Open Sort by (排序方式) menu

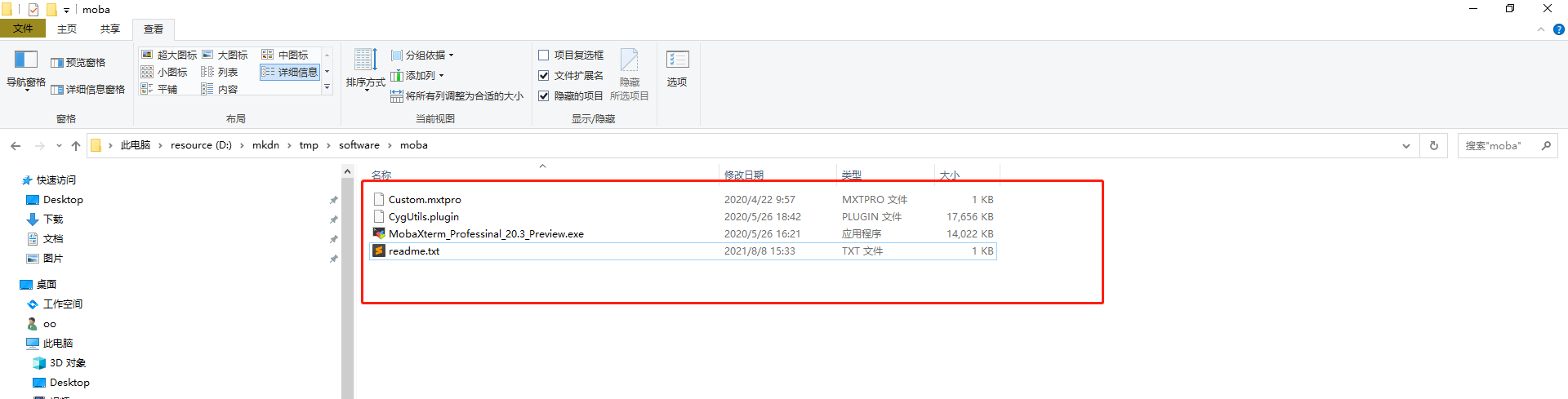tap(365, 70)
